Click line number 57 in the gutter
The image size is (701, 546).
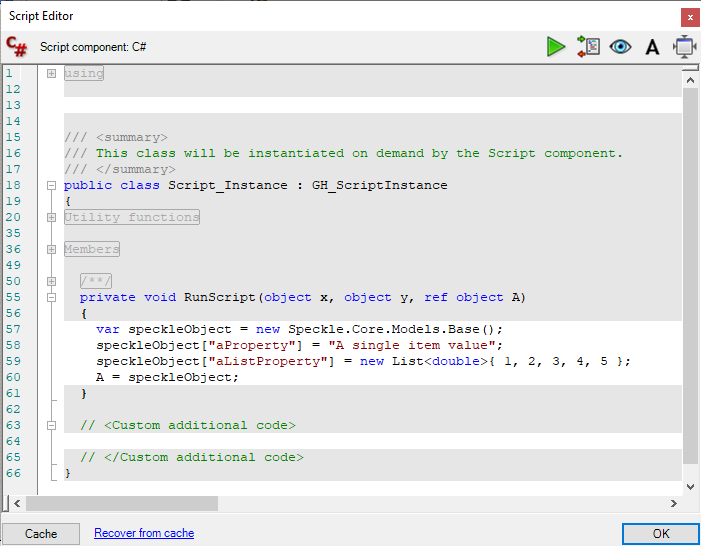point(13,330)
